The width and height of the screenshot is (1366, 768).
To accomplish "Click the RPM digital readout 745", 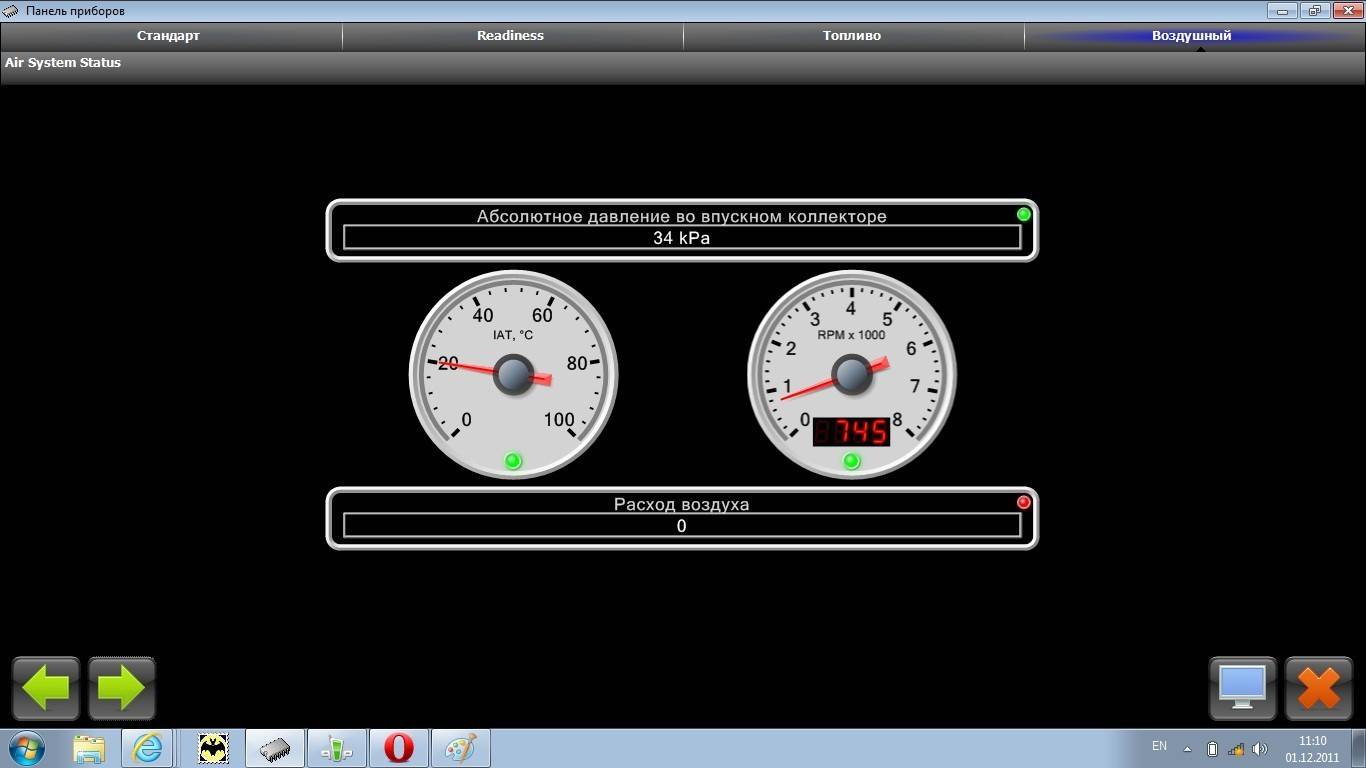I will click(851, 432).
